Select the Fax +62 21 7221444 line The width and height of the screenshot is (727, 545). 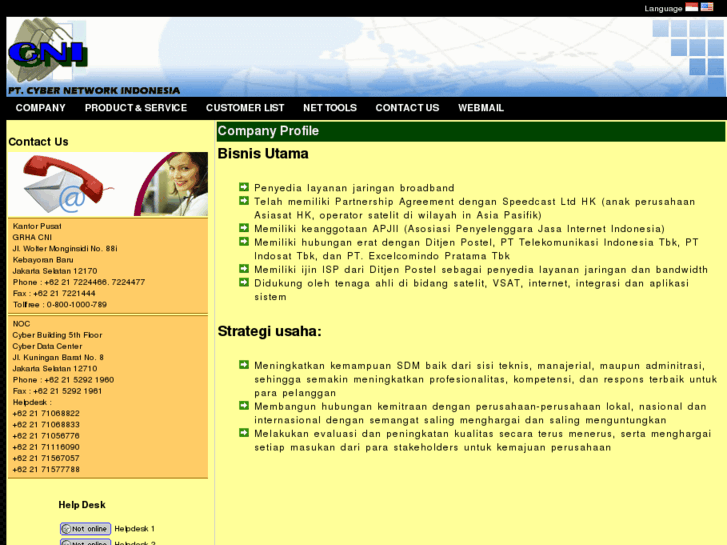54,293
